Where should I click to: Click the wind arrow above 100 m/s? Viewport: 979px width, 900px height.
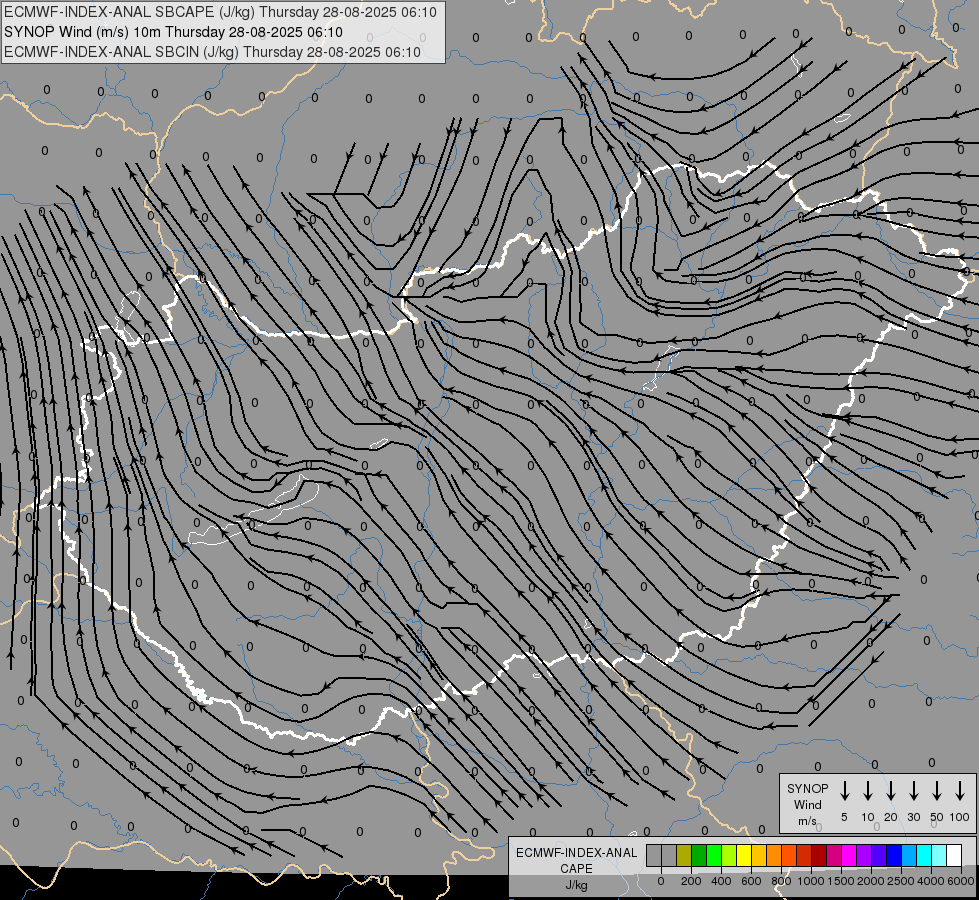(960, 791)
